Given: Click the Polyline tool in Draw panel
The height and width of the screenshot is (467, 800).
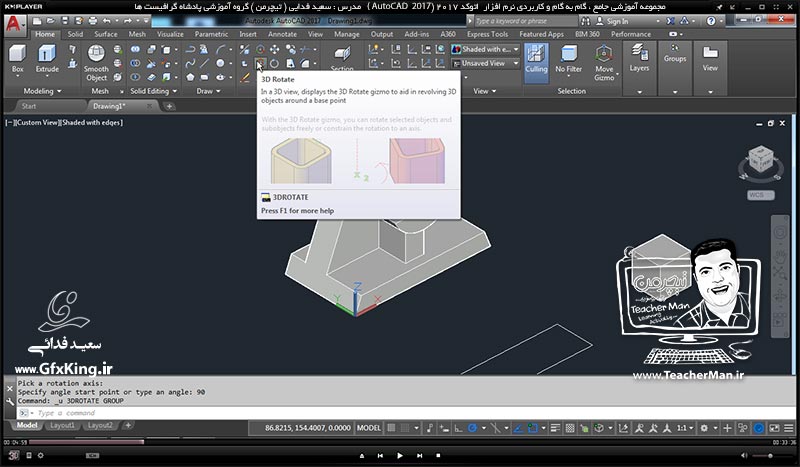Looking at the screenshot, I should tap(190, 50).
